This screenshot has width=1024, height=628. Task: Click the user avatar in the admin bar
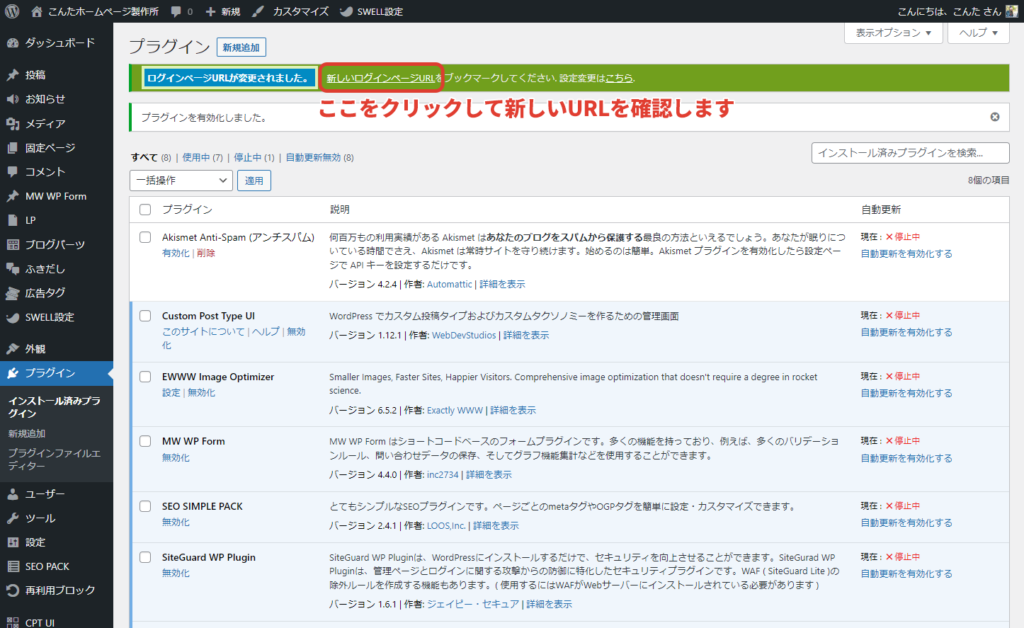click(1012, 11)
